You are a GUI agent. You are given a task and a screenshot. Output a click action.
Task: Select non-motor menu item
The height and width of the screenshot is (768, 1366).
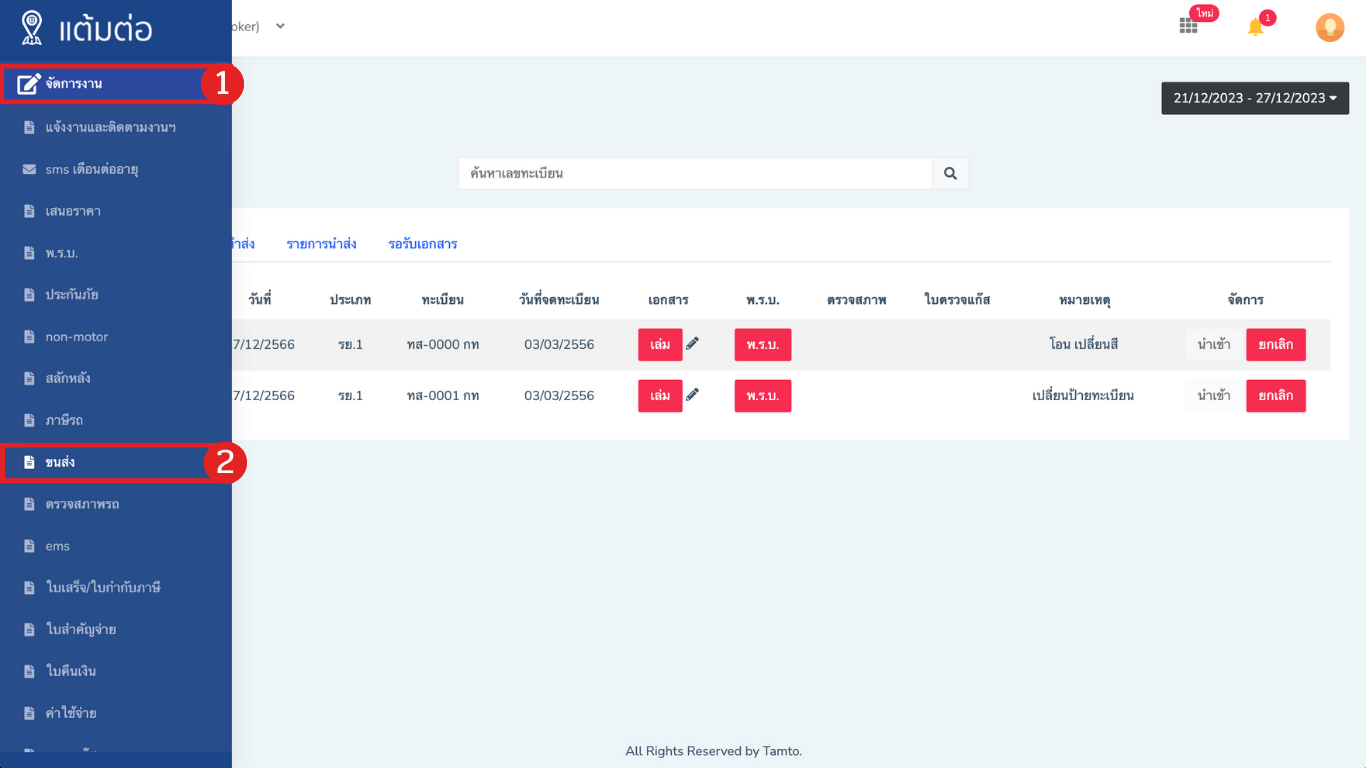pos(76,337)
